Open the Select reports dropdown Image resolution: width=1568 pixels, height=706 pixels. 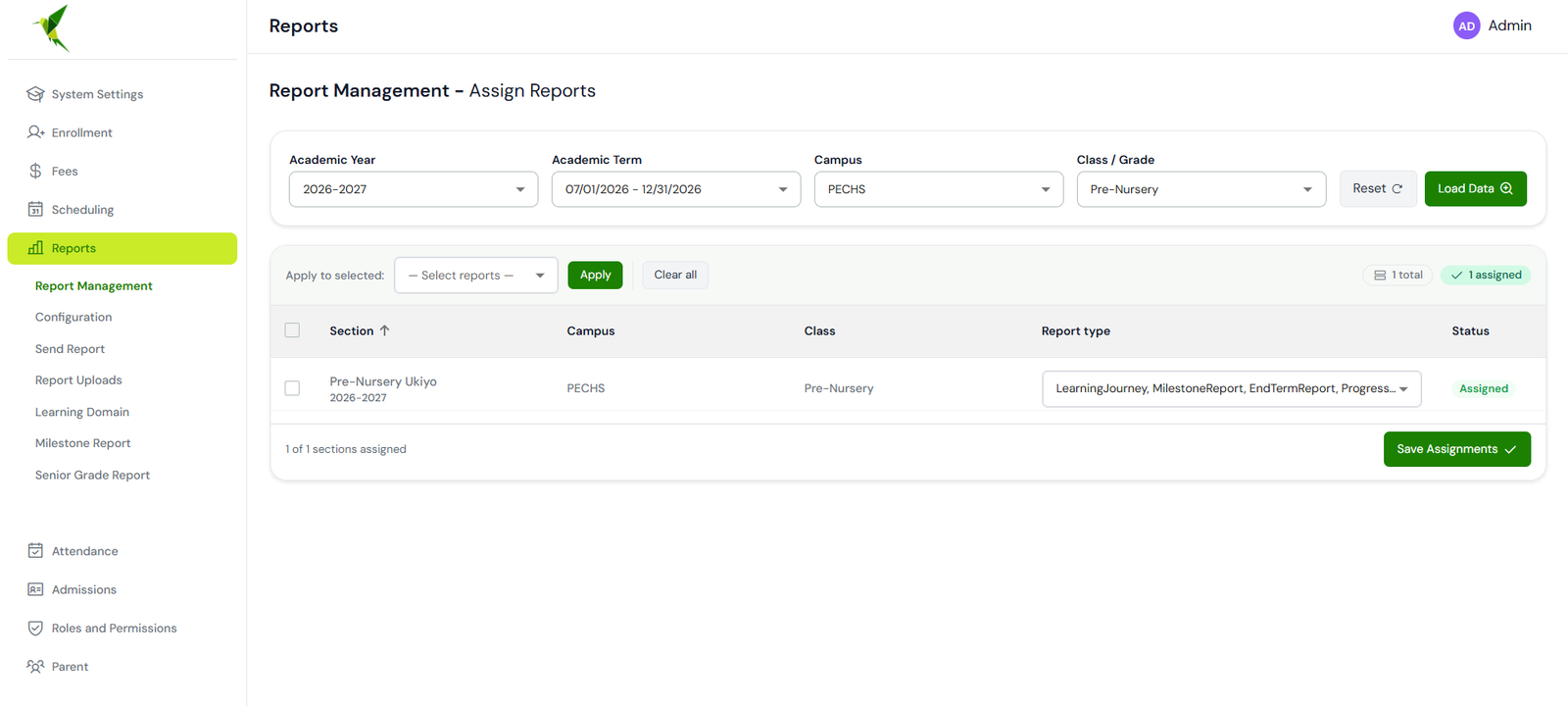coord(476,276)
